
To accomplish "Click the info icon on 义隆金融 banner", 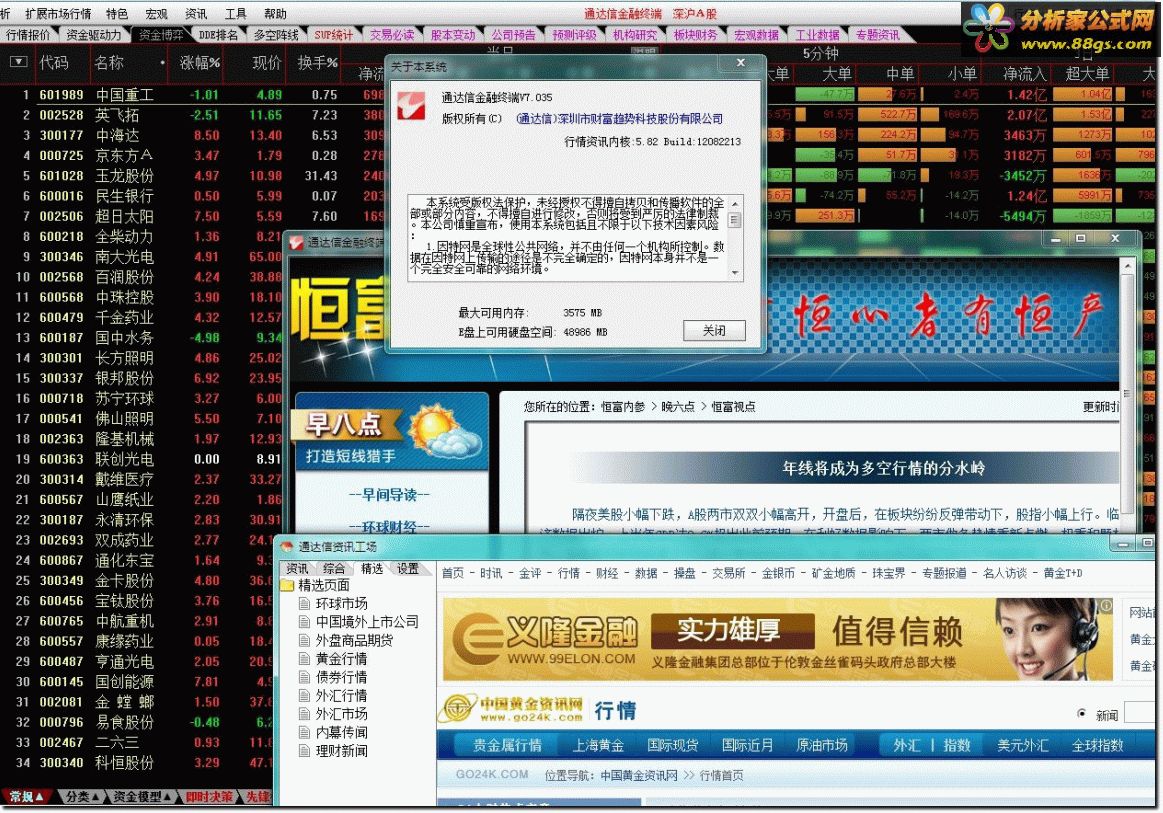I will tap(1106, 606).
